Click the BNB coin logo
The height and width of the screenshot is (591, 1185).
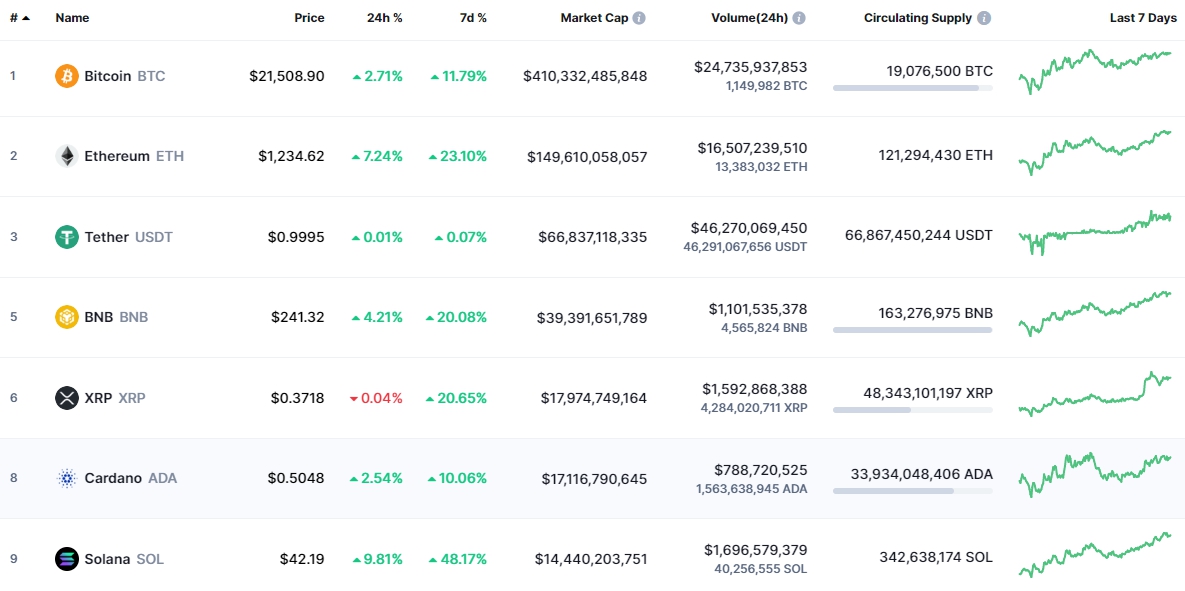pyautogui.click(x=67, y=317)
